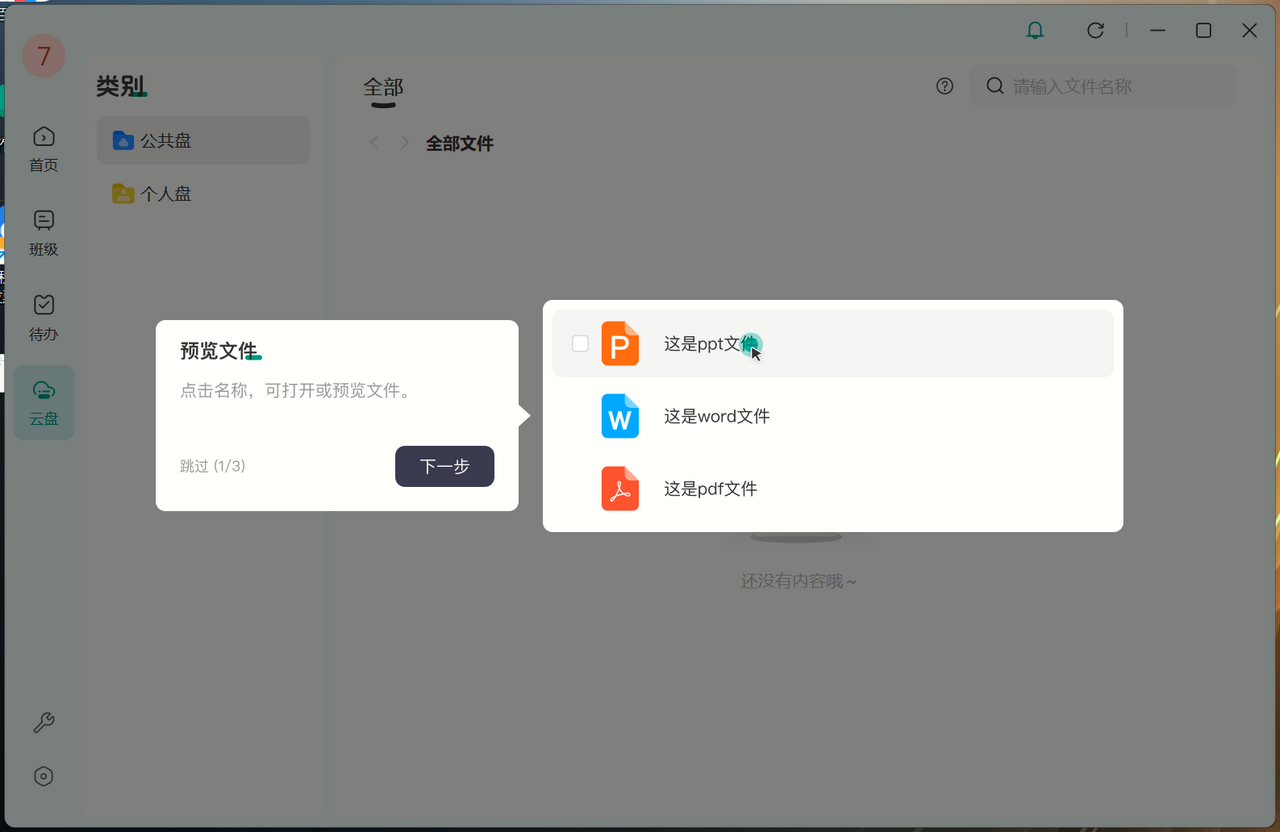Switch to the 全部 tab
1280x832 pixels.
pyautogui.click(x=383, y=86)
